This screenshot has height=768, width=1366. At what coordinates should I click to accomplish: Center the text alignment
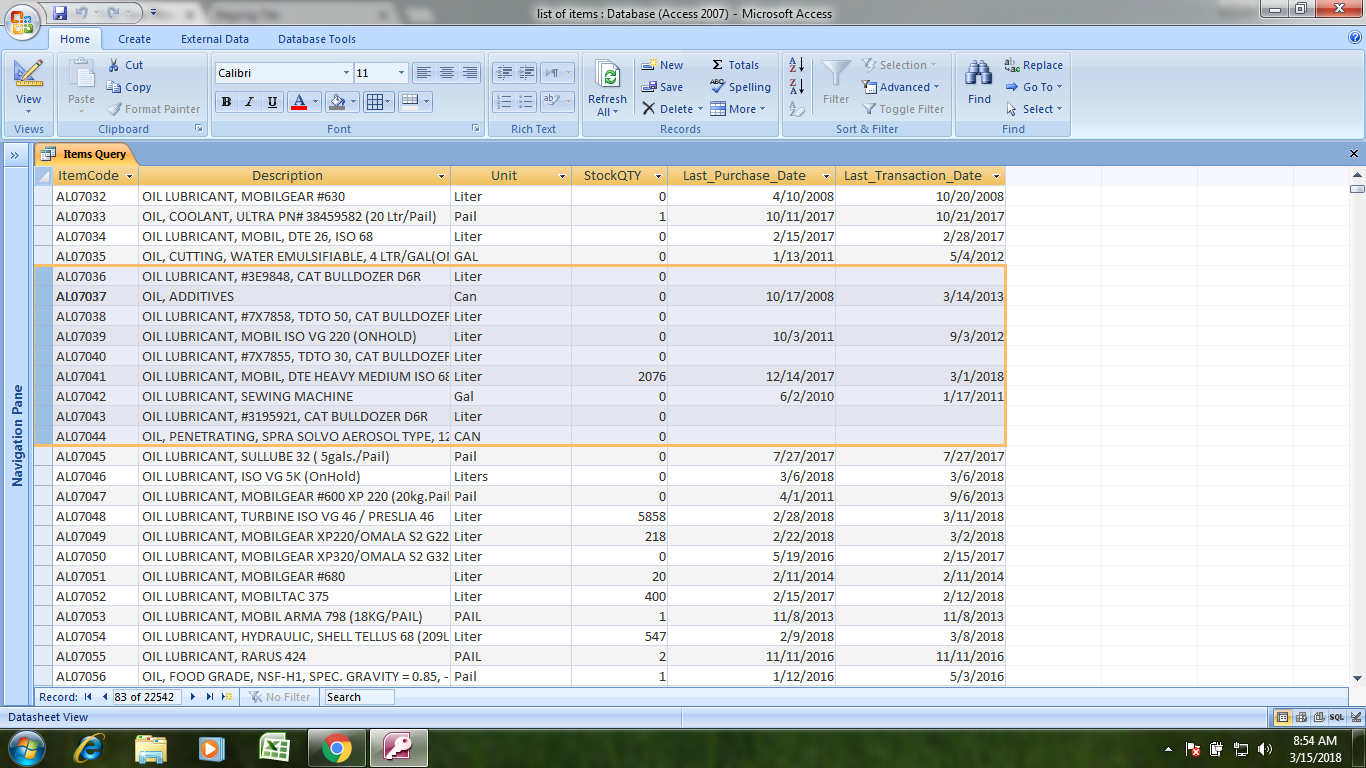point(447,73)
